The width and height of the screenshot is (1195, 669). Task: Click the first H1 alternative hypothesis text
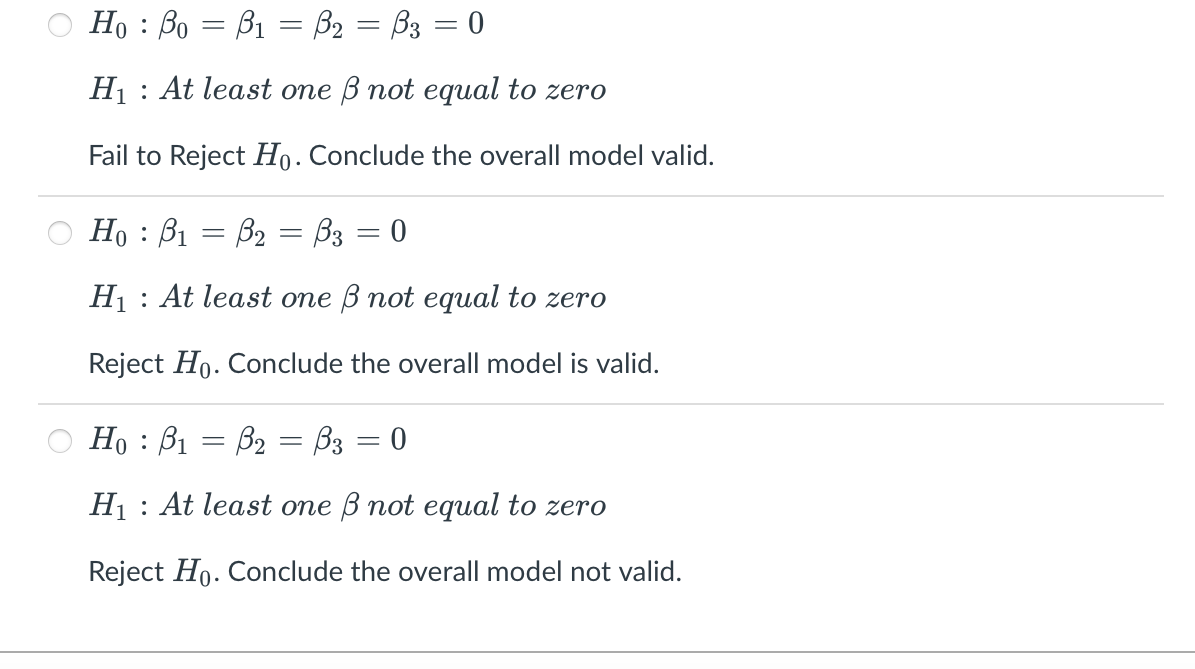click(x=347, y=89)
